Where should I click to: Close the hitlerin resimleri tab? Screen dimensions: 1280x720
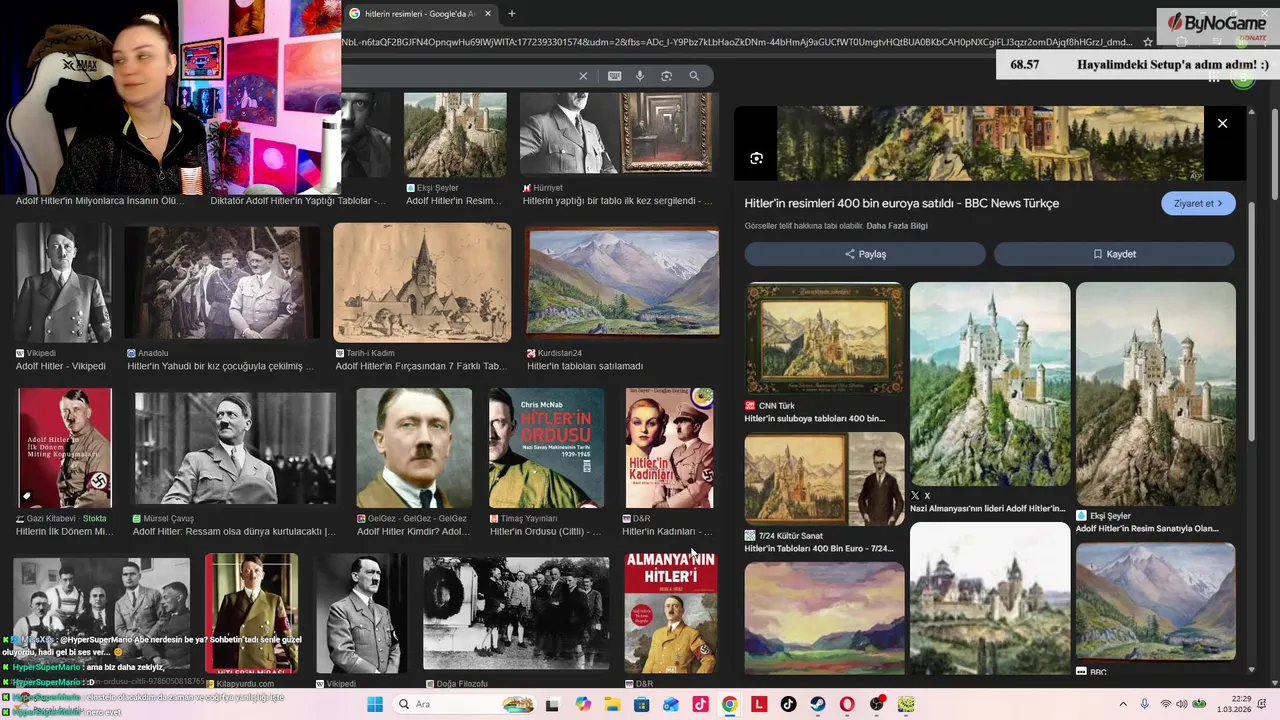coord(487,14)
